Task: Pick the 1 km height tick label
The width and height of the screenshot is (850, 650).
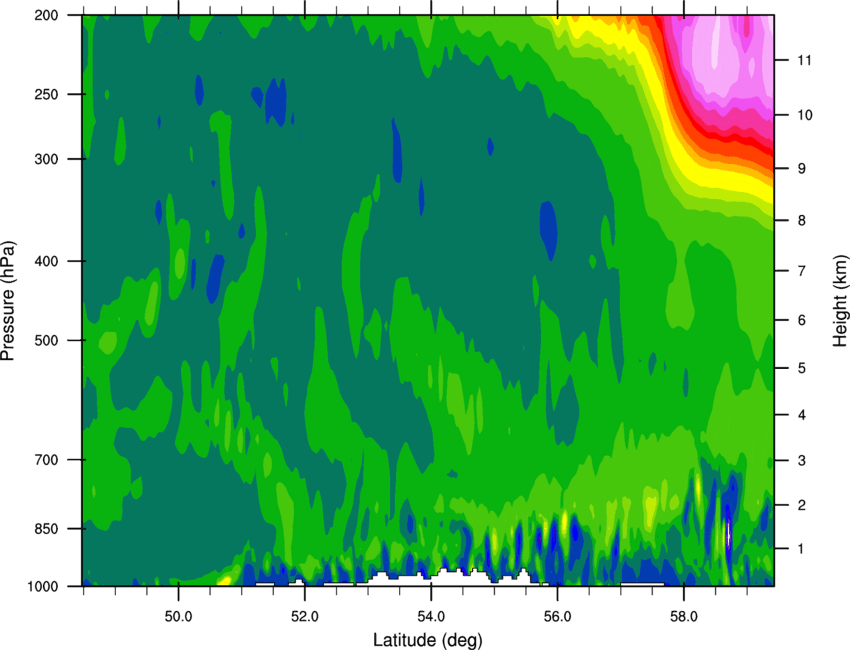Action: click(801, 549)
